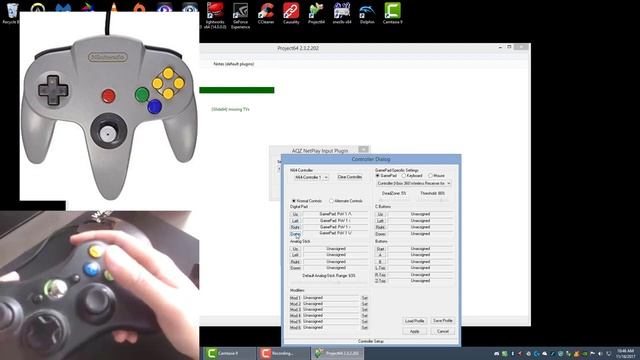Click the Start Unassigned field
The image size is (640, 360).
click(x=420, y=249)
